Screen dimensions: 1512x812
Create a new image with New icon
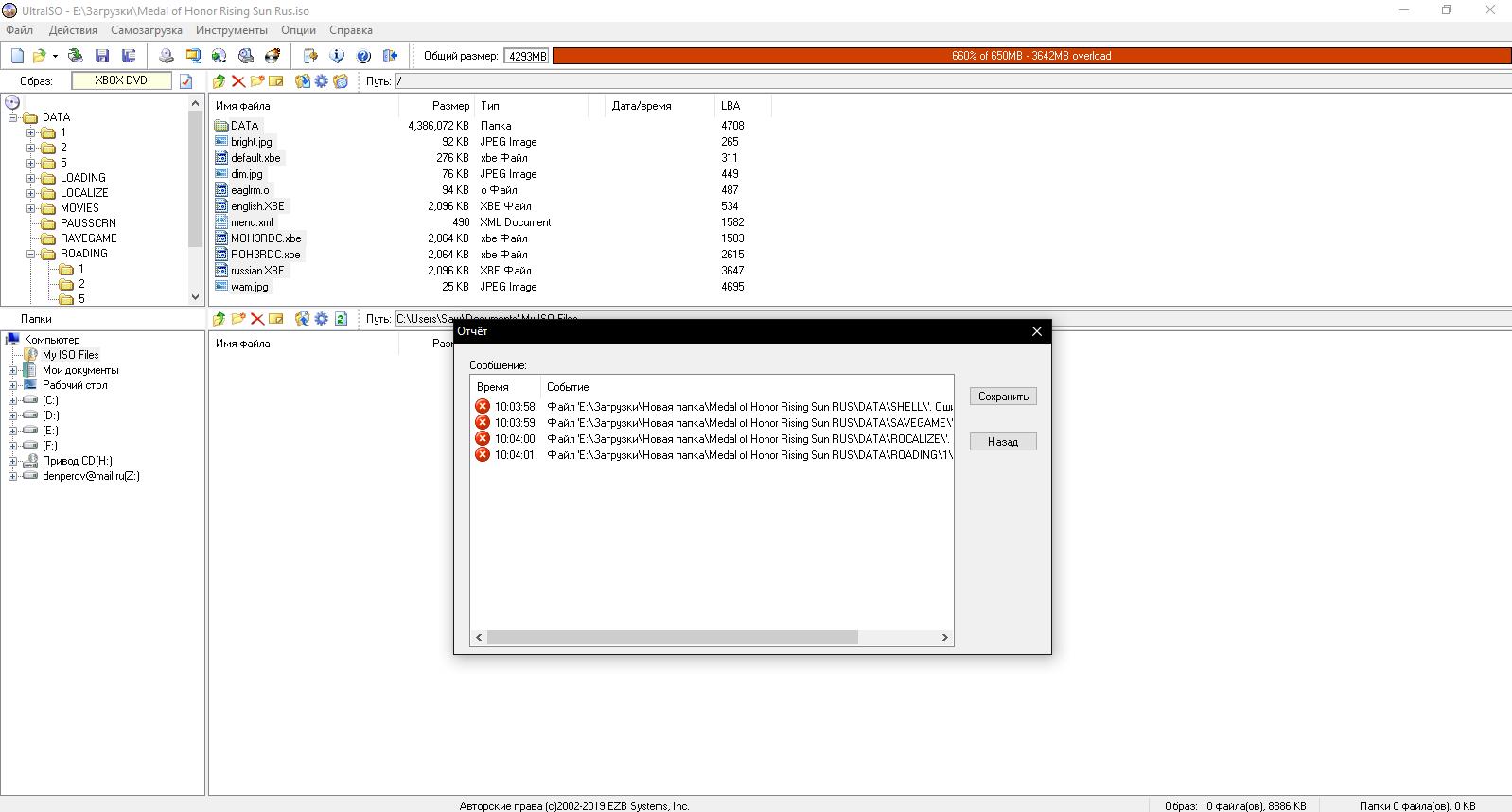pos(17,56)
